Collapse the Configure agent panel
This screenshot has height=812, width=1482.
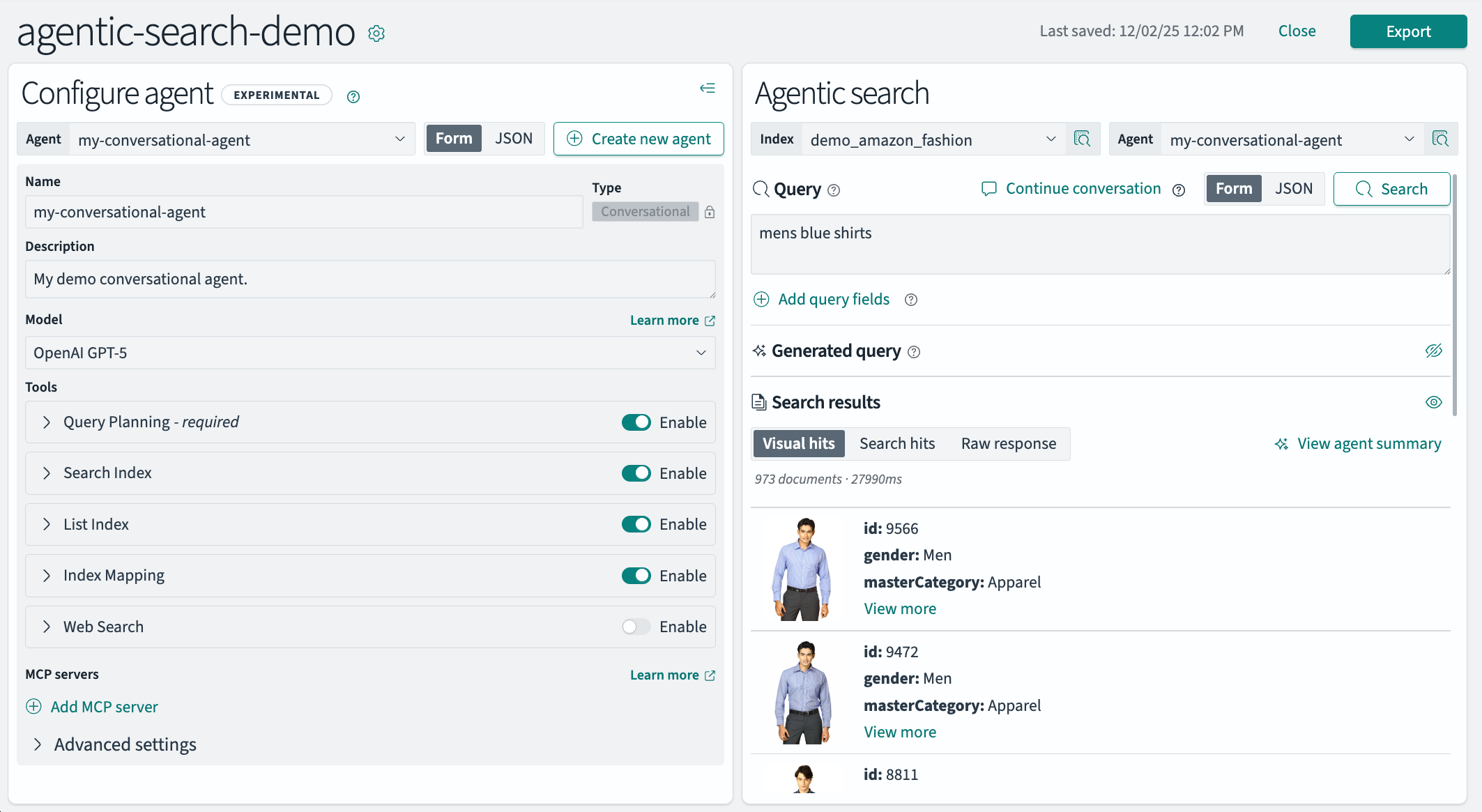[x=707, y=88]
